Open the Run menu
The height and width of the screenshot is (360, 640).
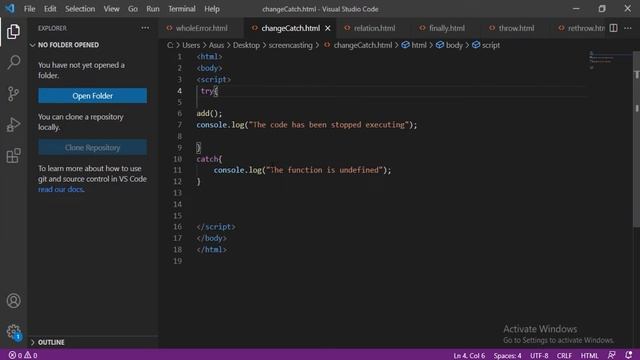coord(153,9)
